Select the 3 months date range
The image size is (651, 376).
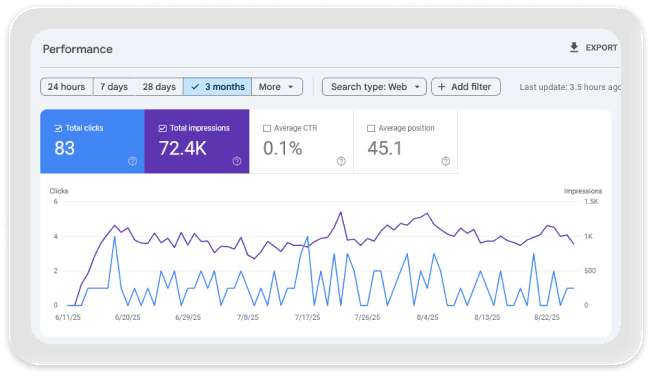pos(218,87)
